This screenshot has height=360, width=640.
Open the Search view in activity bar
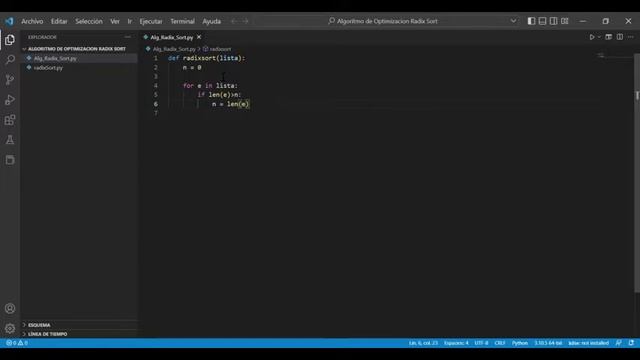pyautogui.click(x=10, y=60)
